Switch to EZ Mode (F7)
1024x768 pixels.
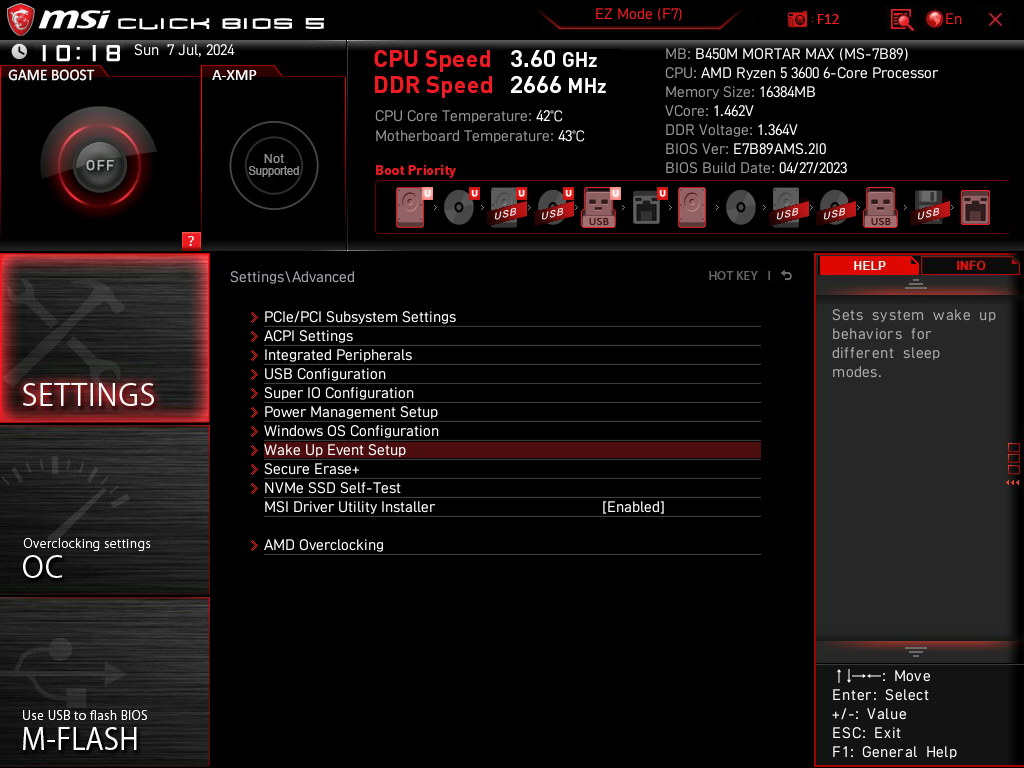pos(638,14)
